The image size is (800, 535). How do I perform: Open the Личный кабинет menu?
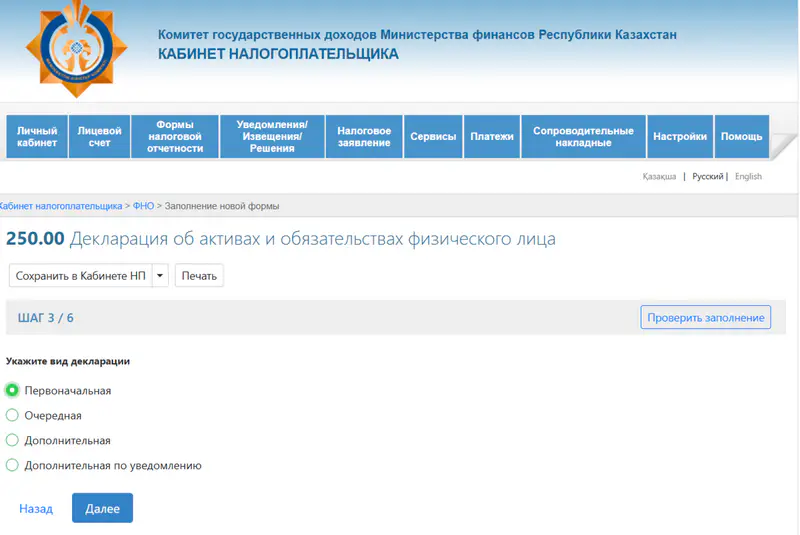coord(37,137)
